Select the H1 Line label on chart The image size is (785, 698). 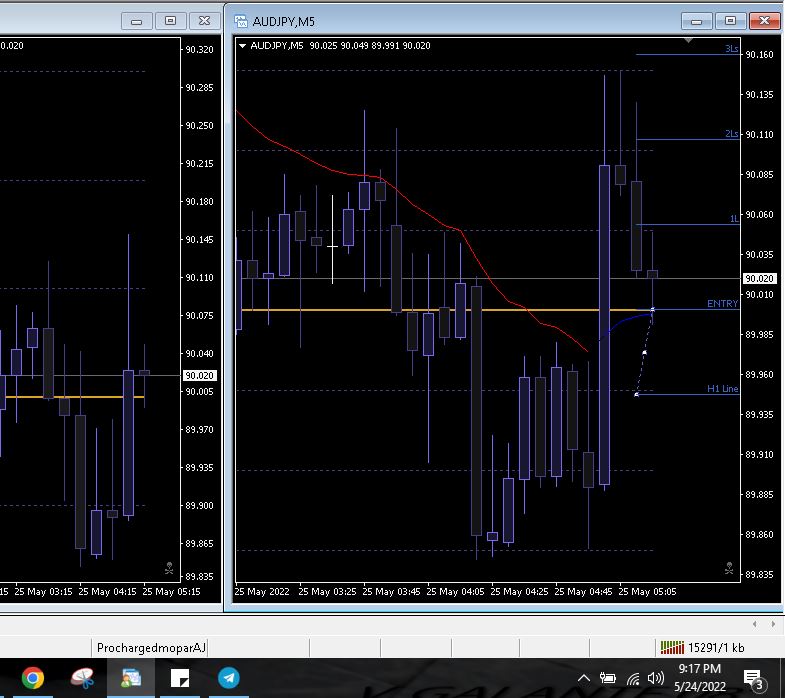point(722,388)
